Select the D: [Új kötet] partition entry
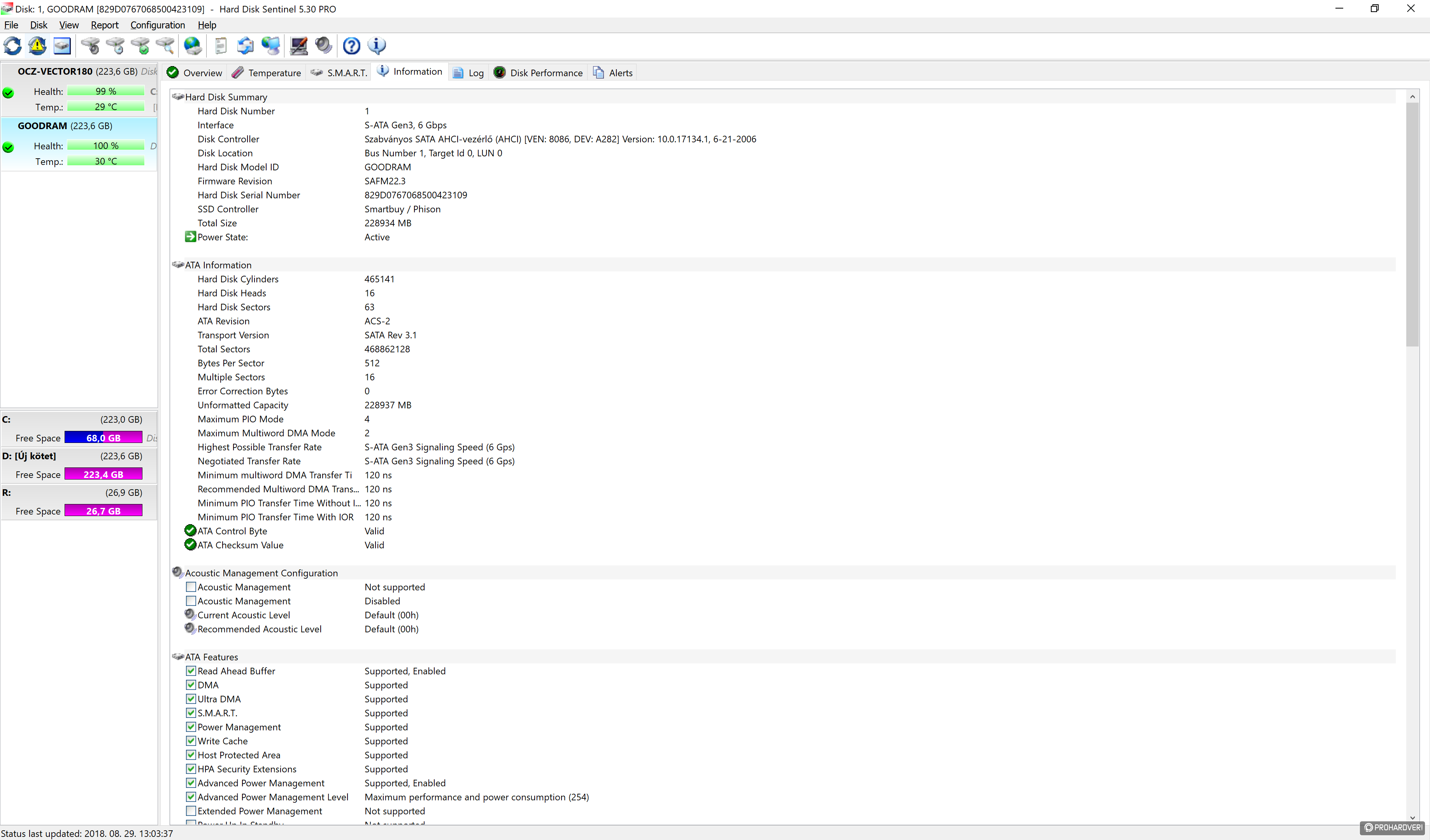This screenshot has height=840, width=1430. [79, 465]
